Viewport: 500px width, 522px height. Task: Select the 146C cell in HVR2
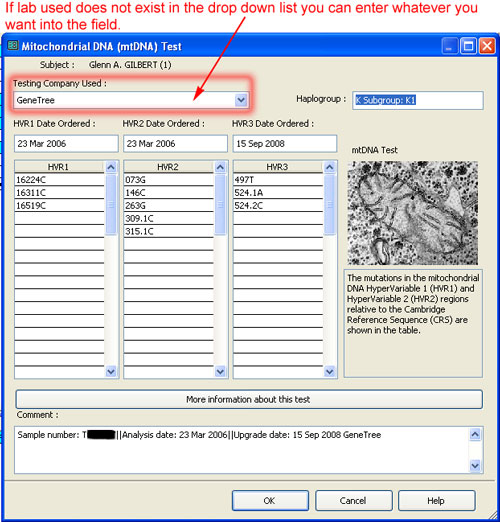click(168, 193)
